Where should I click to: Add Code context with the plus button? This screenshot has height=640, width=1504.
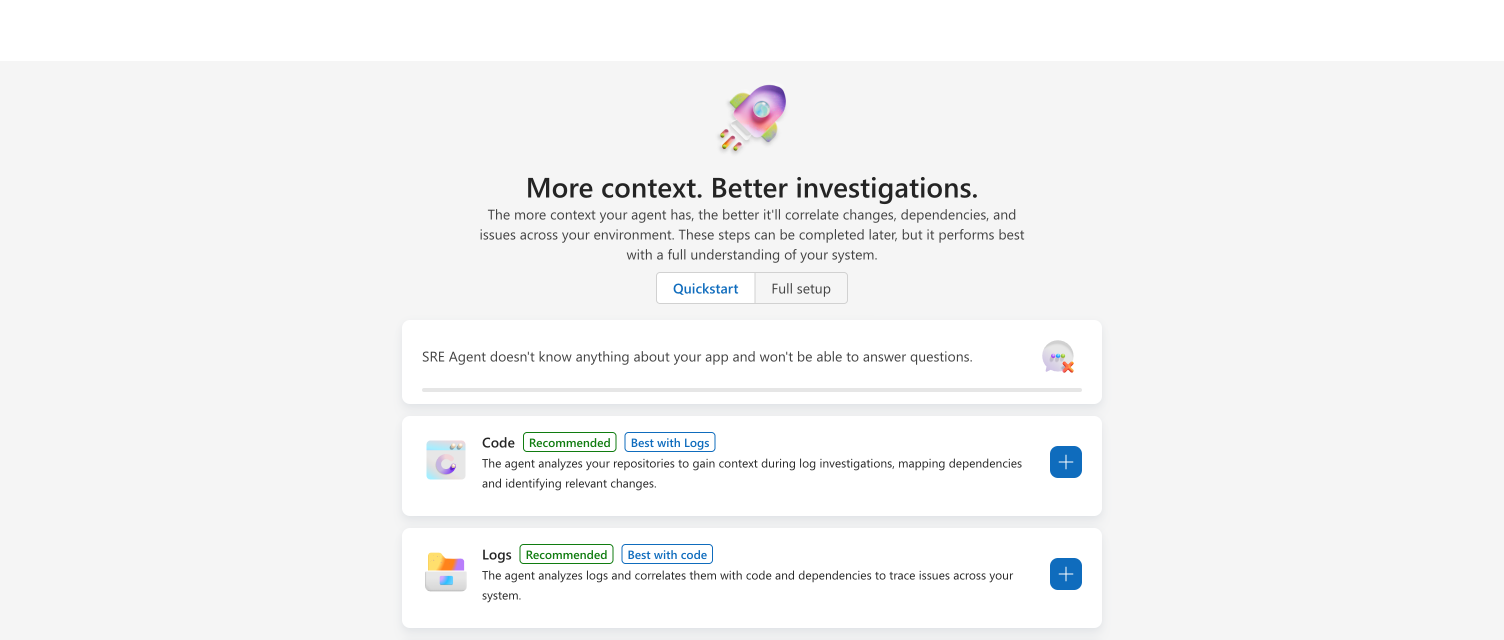(1066, 462)
